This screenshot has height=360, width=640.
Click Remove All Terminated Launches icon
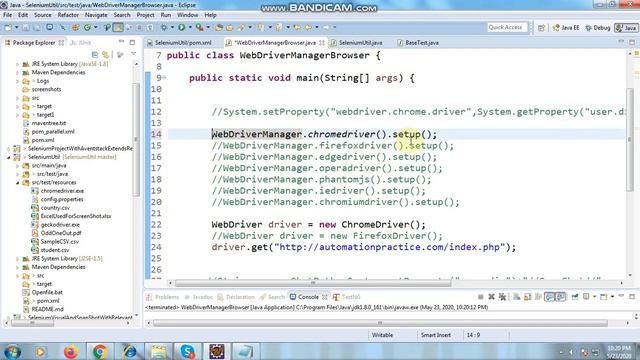502,297
